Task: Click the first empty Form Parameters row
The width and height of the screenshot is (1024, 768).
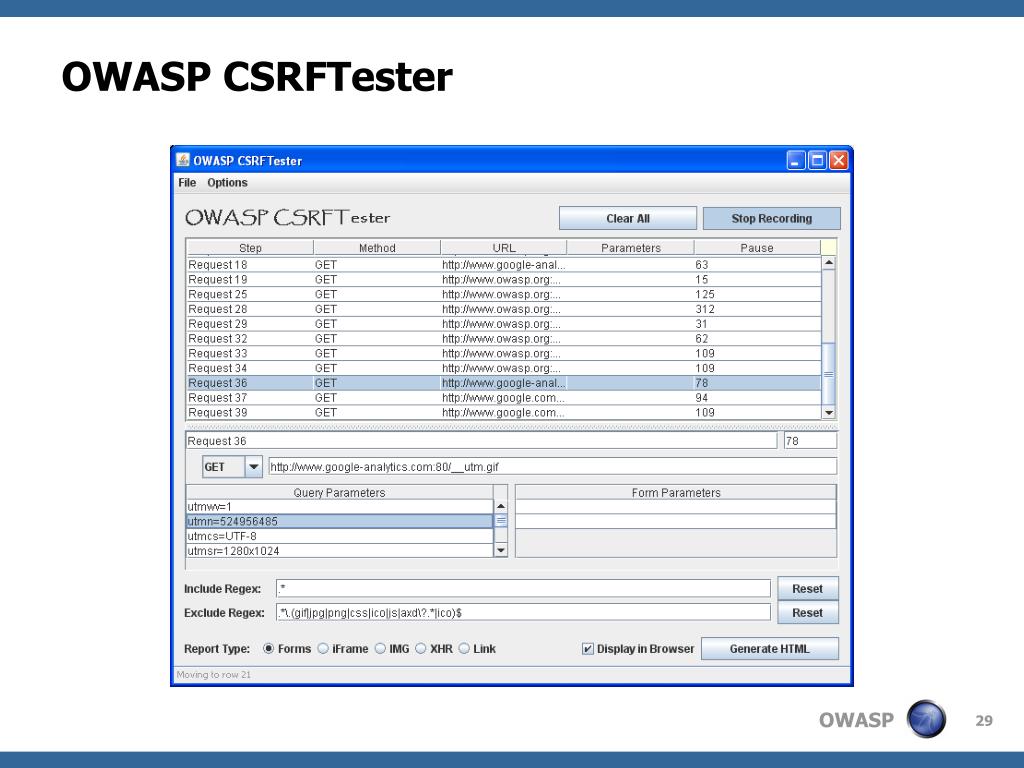Action: 676,507
